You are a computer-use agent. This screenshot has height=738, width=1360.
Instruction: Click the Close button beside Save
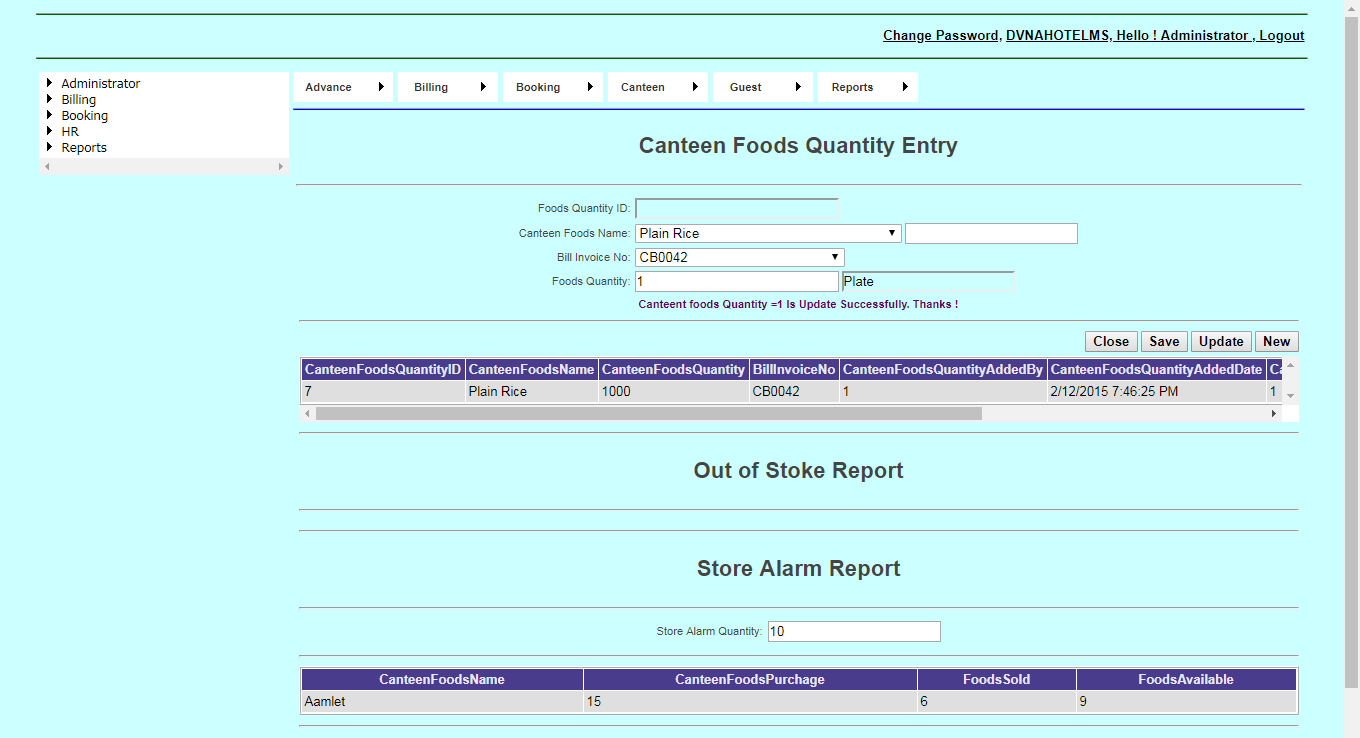[x=1110, y=341]
